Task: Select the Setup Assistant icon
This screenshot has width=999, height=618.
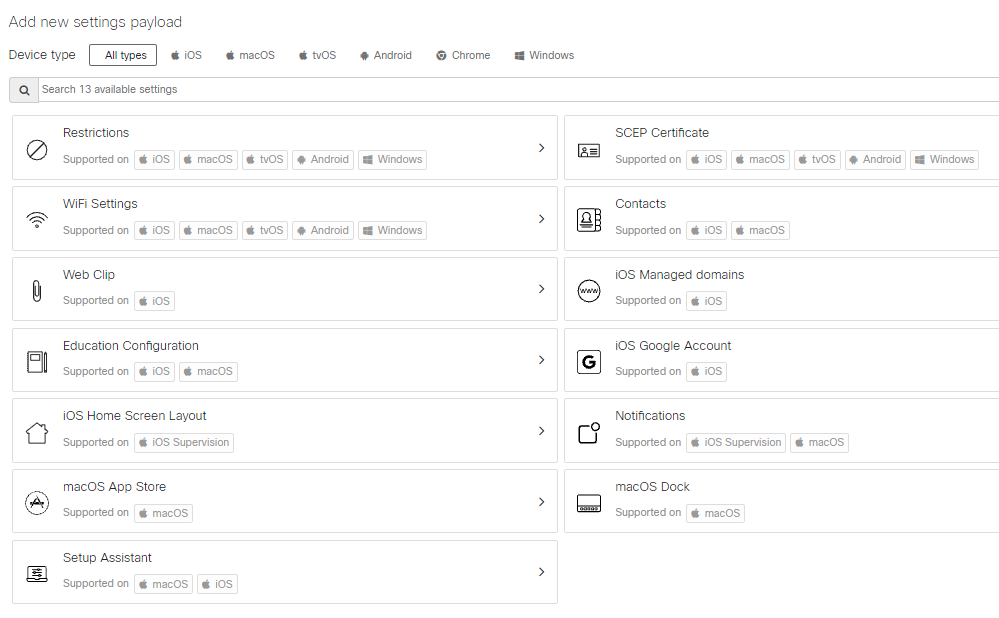Action: tap(36, 573)
